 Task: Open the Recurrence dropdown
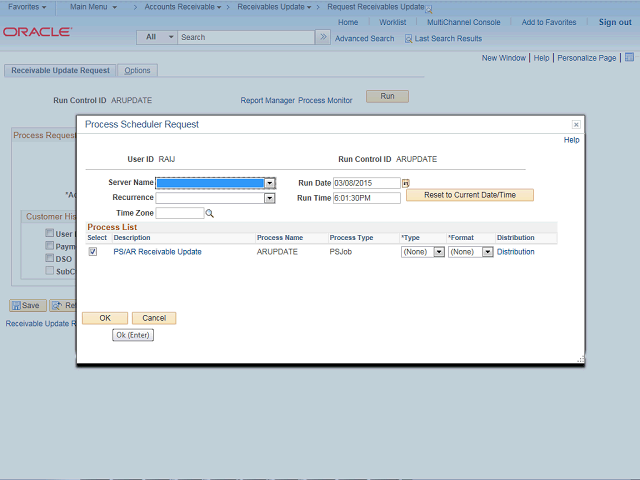[269, 198]
